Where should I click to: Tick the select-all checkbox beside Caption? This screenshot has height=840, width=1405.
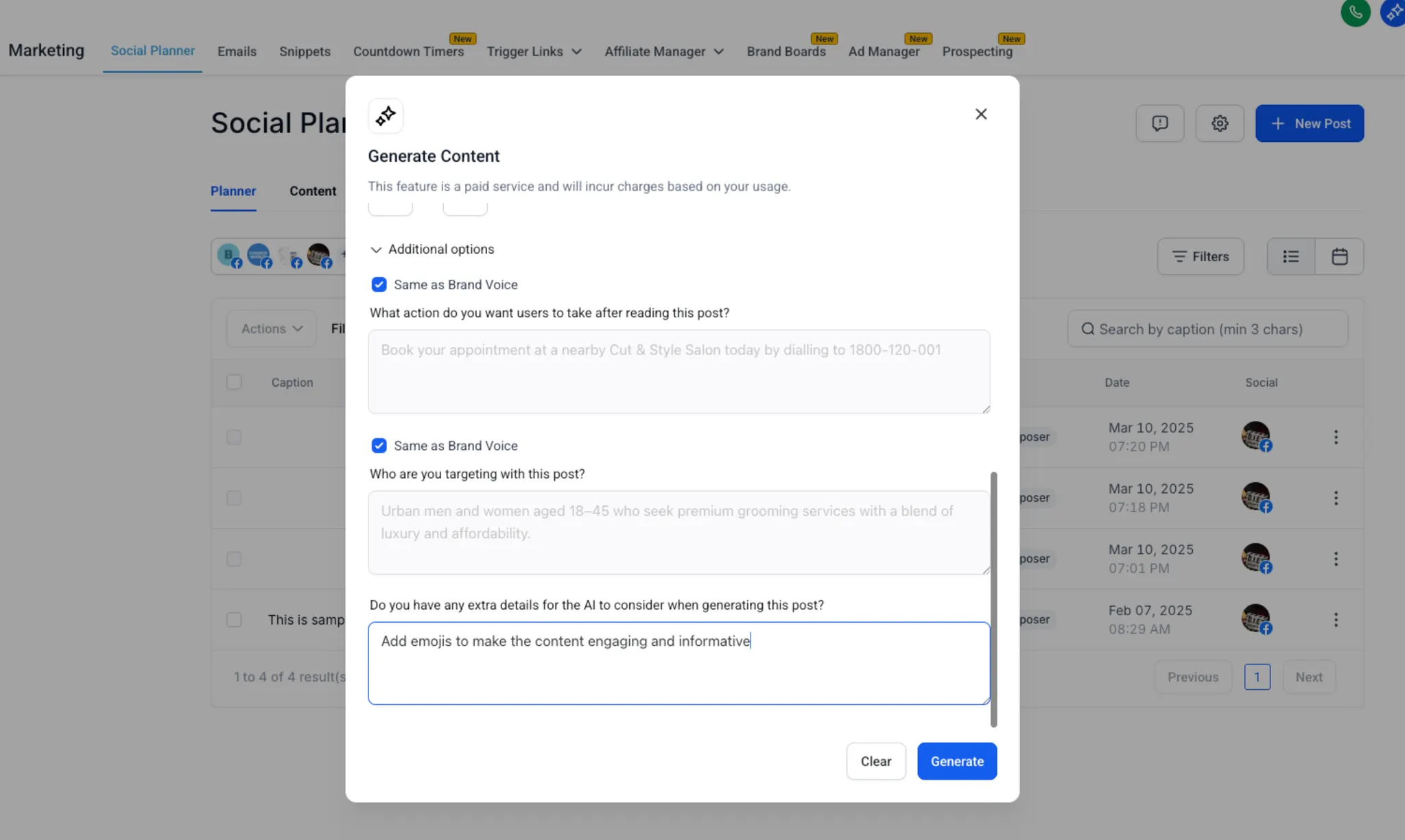[x=234, y=382]
